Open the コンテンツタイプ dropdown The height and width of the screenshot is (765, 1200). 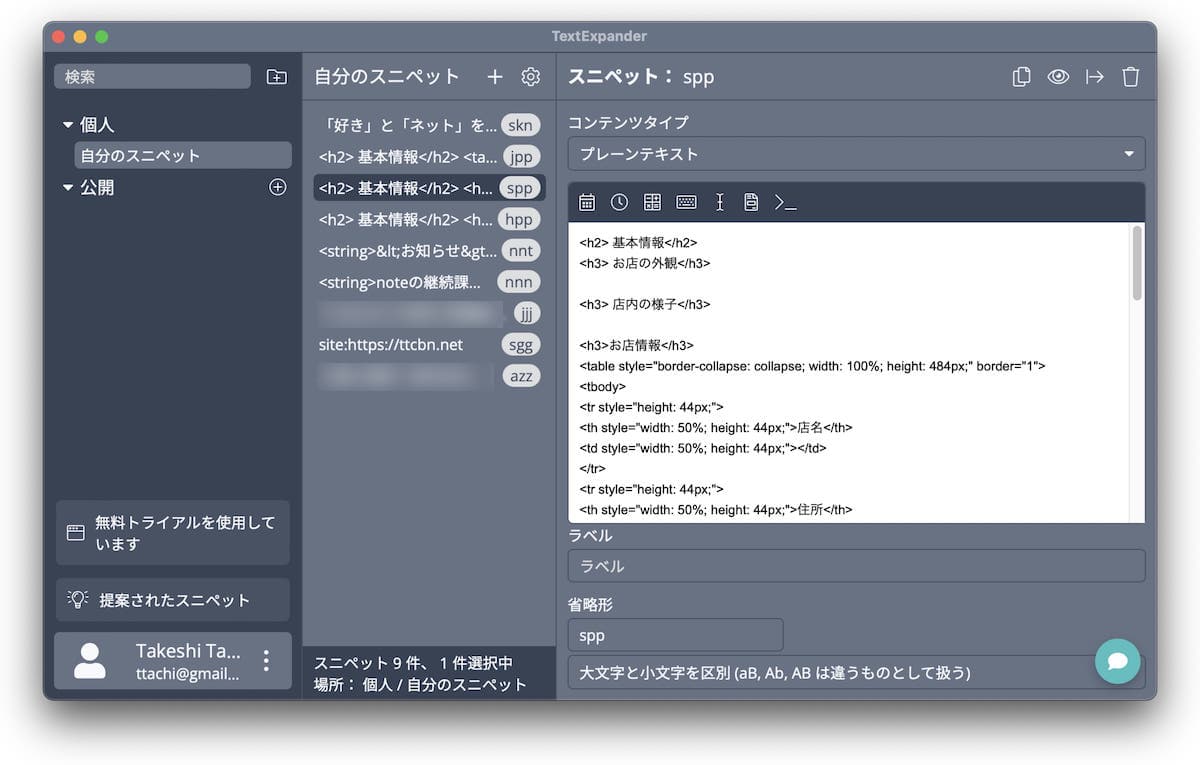click(856, 154)
